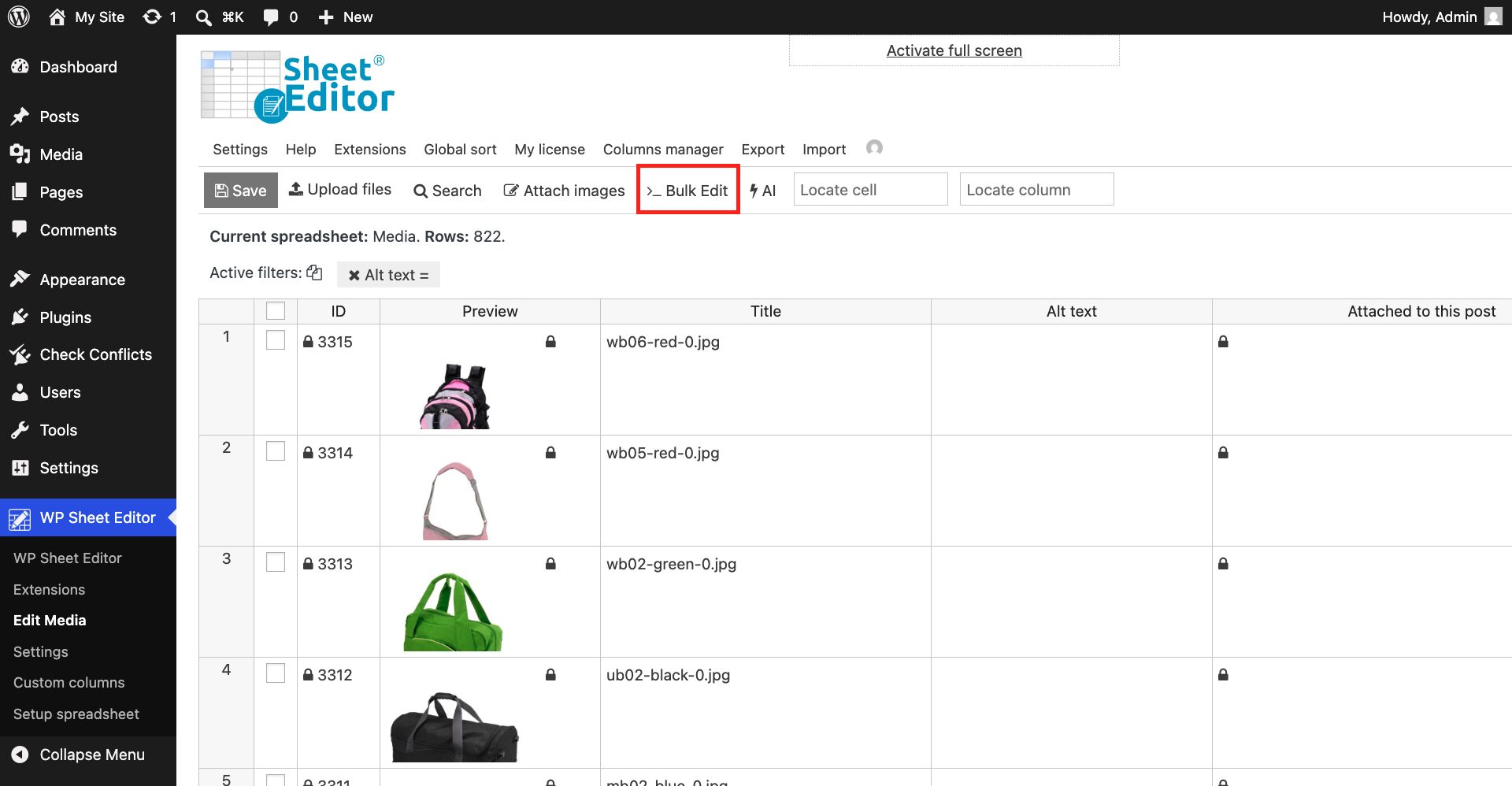Click the black duffel bag preview thumbnail

[454, 726]
